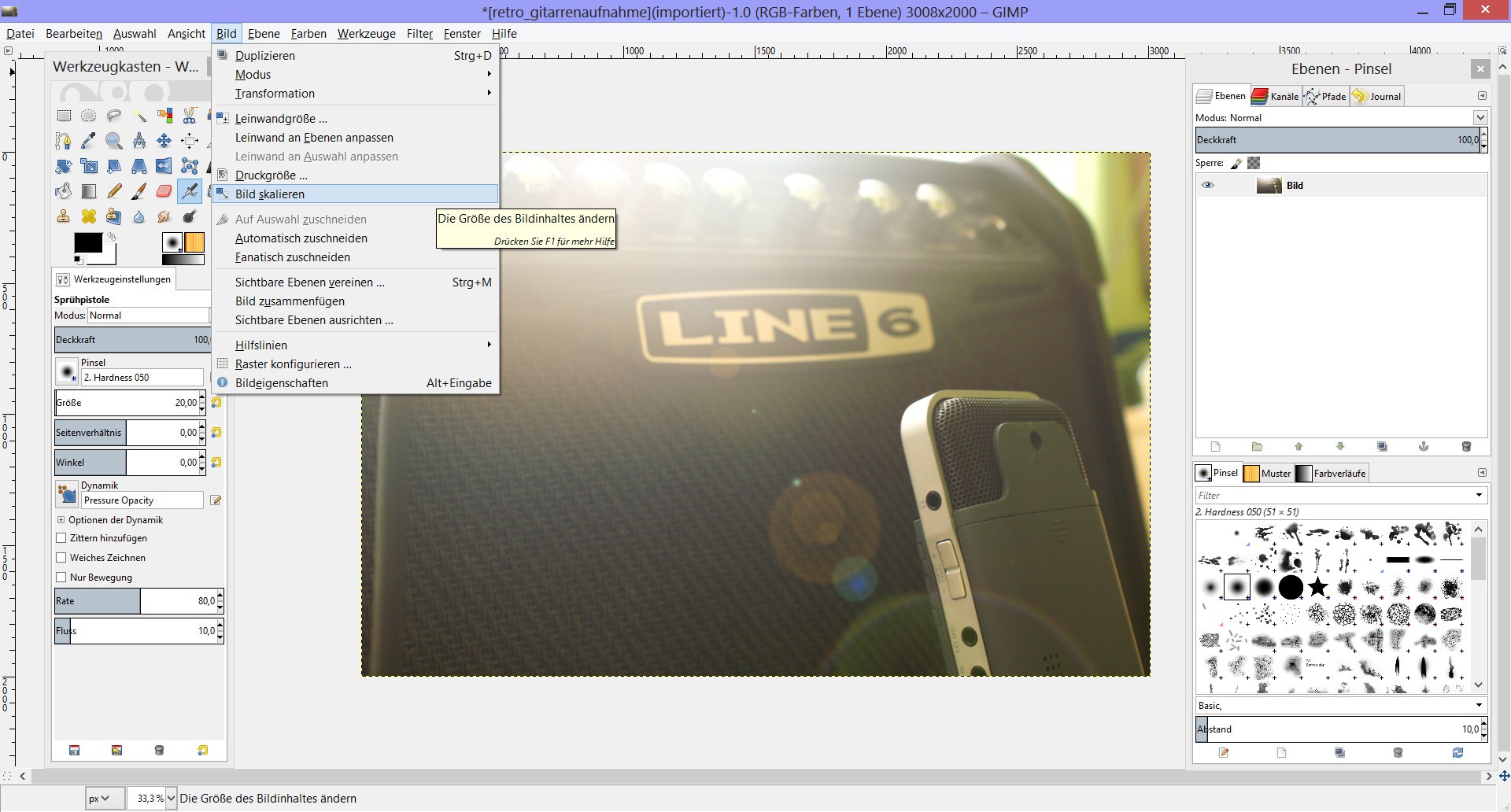Select the Color Picker eyedropper tool
Image resolution: width=1511 pixels, height=812 pixels.
89,141
